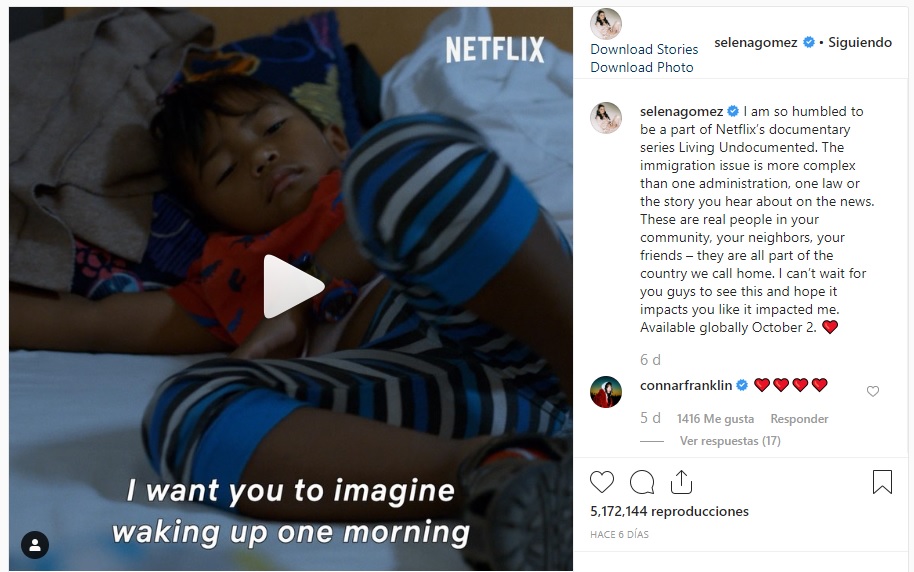
Task: Open connarfranklin's profile picture
Action: pos(606,392)
